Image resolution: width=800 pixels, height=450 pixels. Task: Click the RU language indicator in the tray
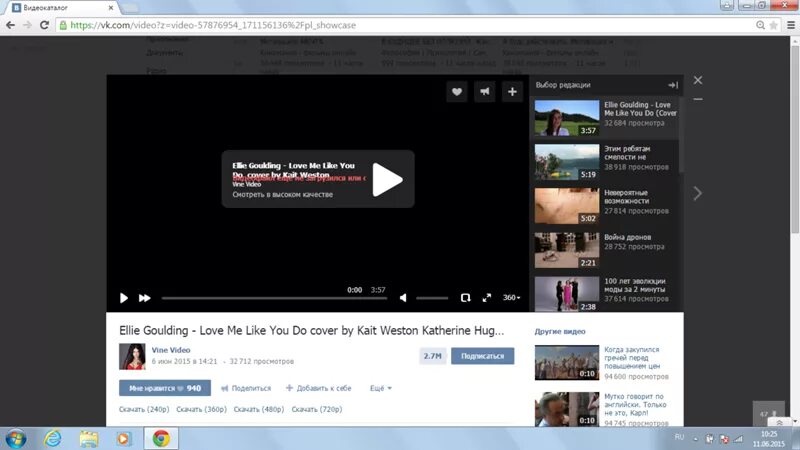pos(679,437)
